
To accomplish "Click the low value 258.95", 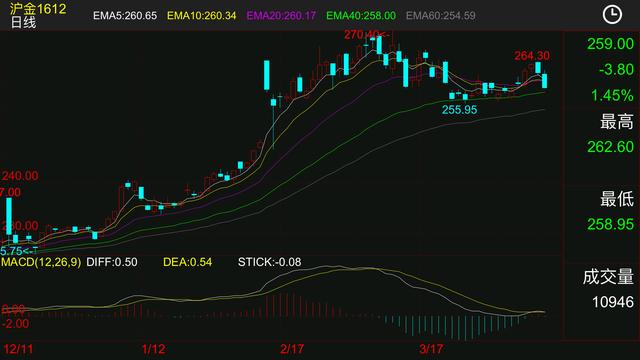I will pos(610,224).
